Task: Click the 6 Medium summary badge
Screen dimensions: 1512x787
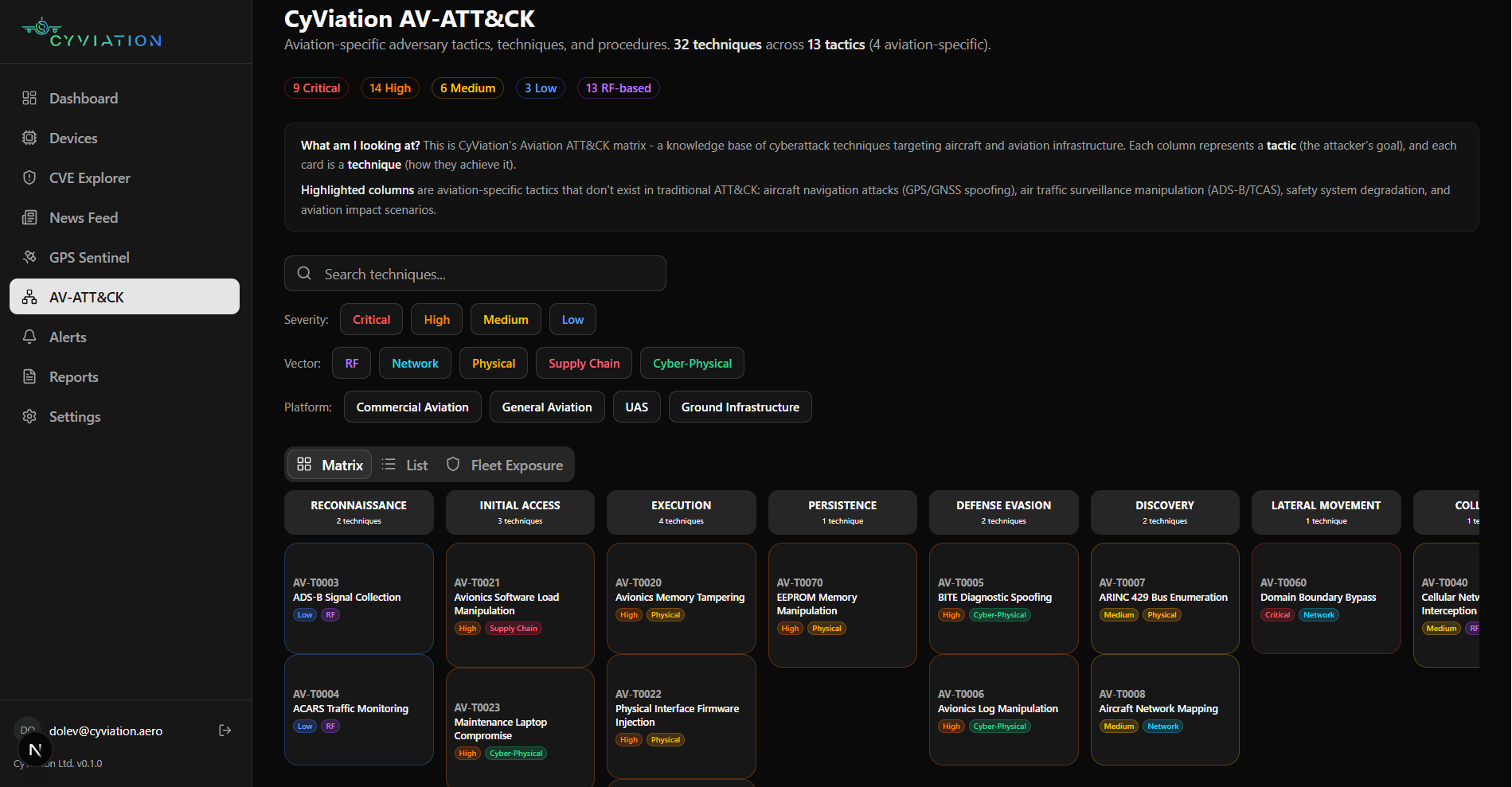Action: [467, 88]
